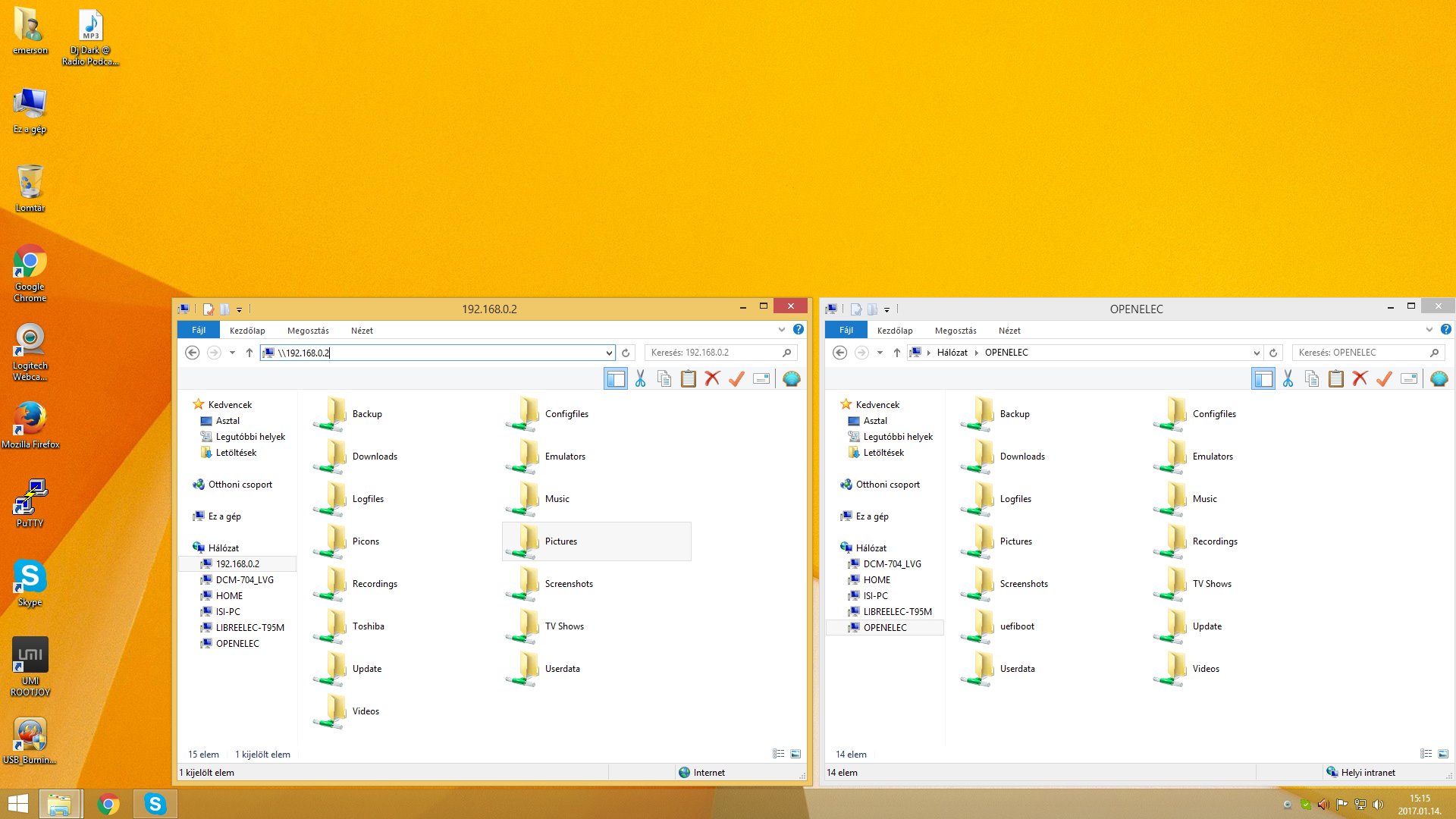The width and height of the screenshot is (1456, 819).
Task: Open address history dropdown in OPENELEC window
Action: [1256, 353]
